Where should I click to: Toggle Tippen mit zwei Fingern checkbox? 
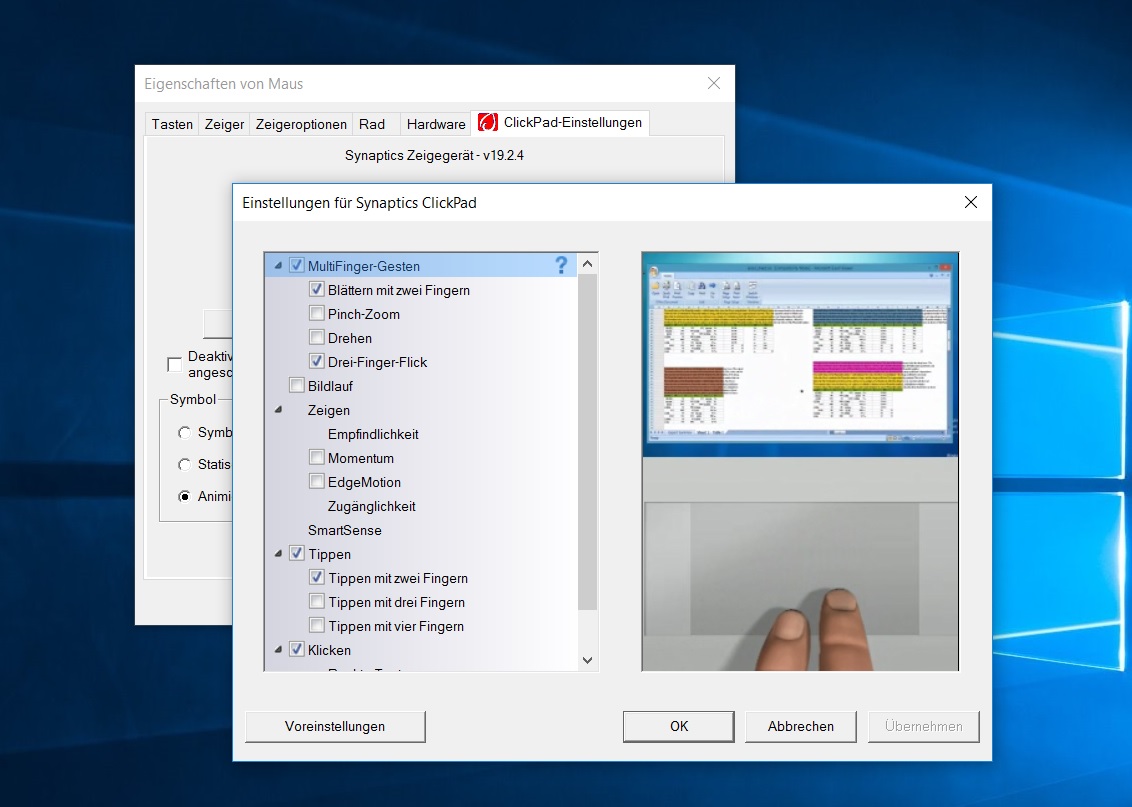pyautogui.click(x=316, y=577)
